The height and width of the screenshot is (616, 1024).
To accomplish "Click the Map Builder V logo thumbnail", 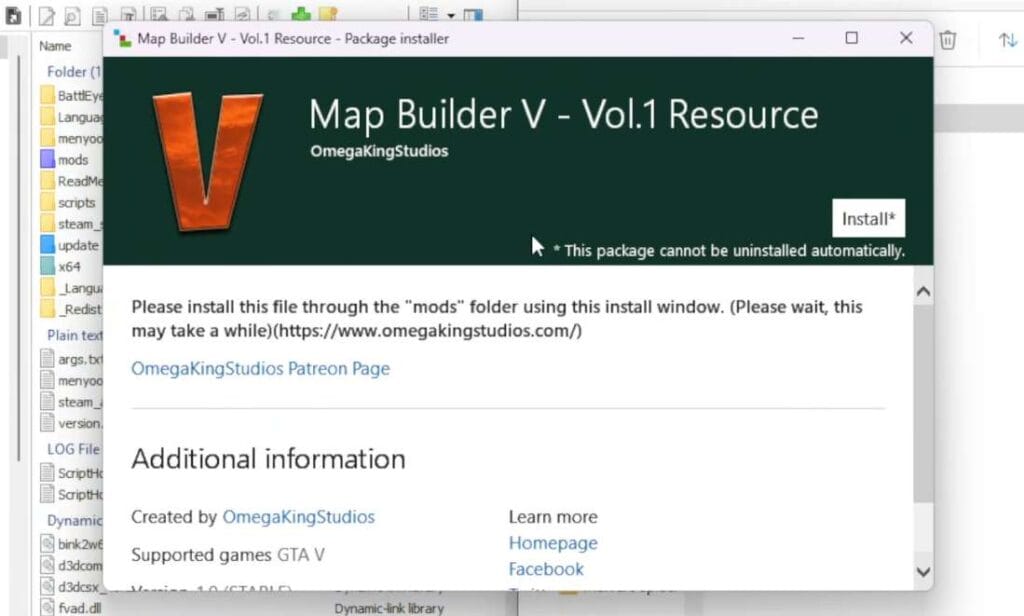I will pos(205,160).
